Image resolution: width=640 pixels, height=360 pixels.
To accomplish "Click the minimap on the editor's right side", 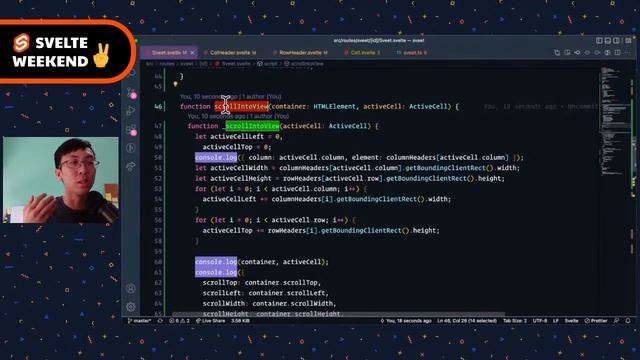I will [x=614, y=122].
